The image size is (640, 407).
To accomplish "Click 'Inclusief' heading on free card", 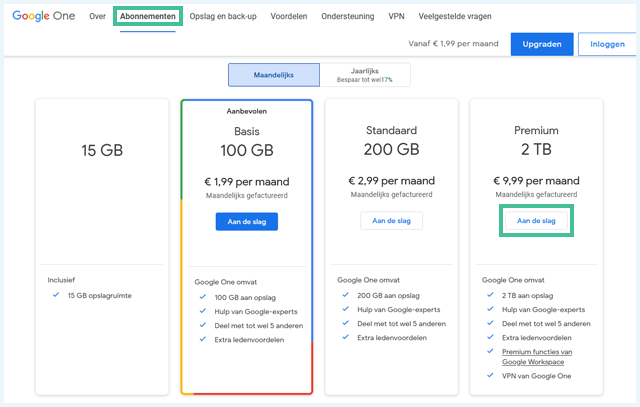I will point(61,280).
